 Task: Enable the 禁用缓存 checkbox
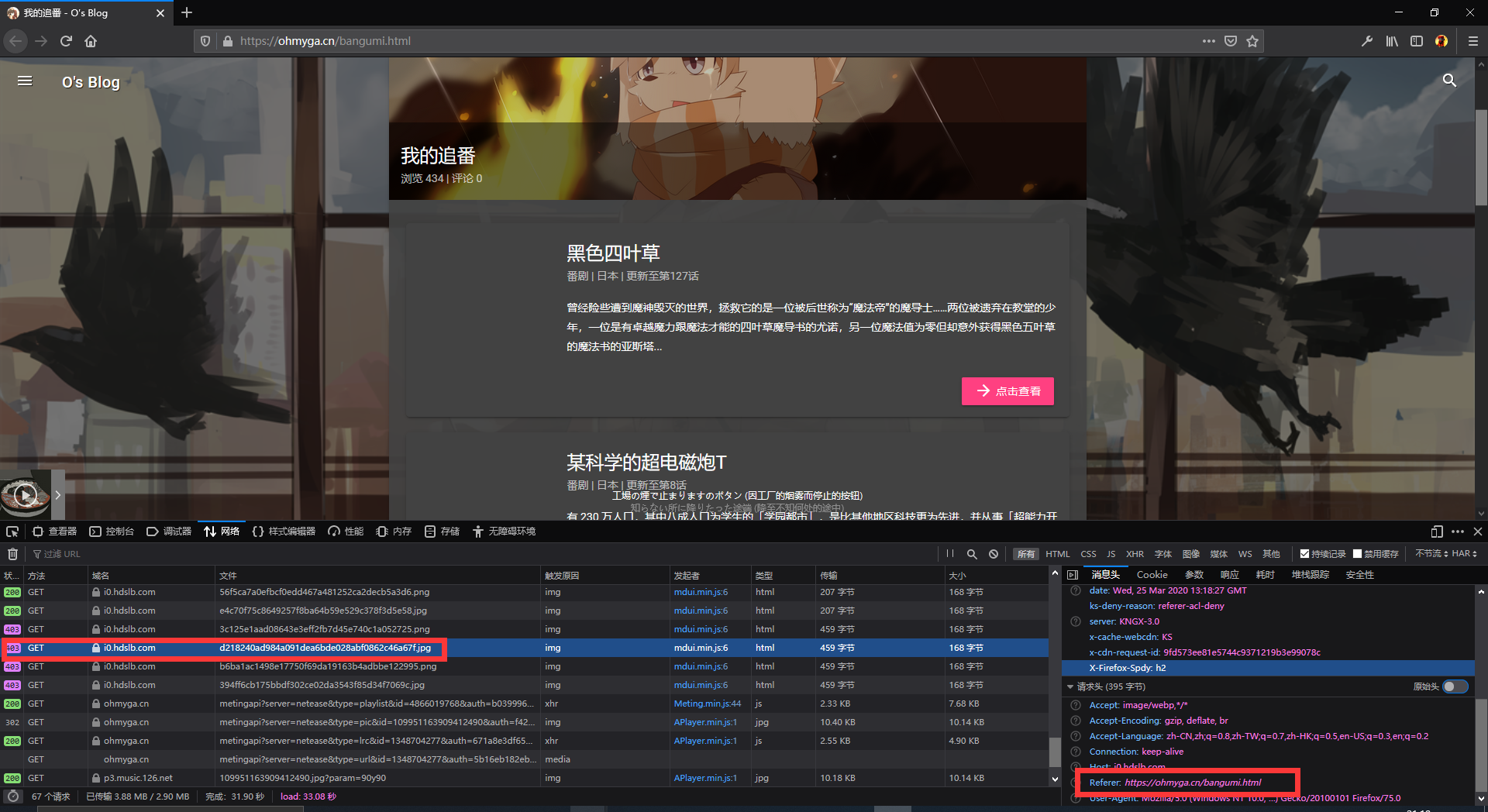1356,553
